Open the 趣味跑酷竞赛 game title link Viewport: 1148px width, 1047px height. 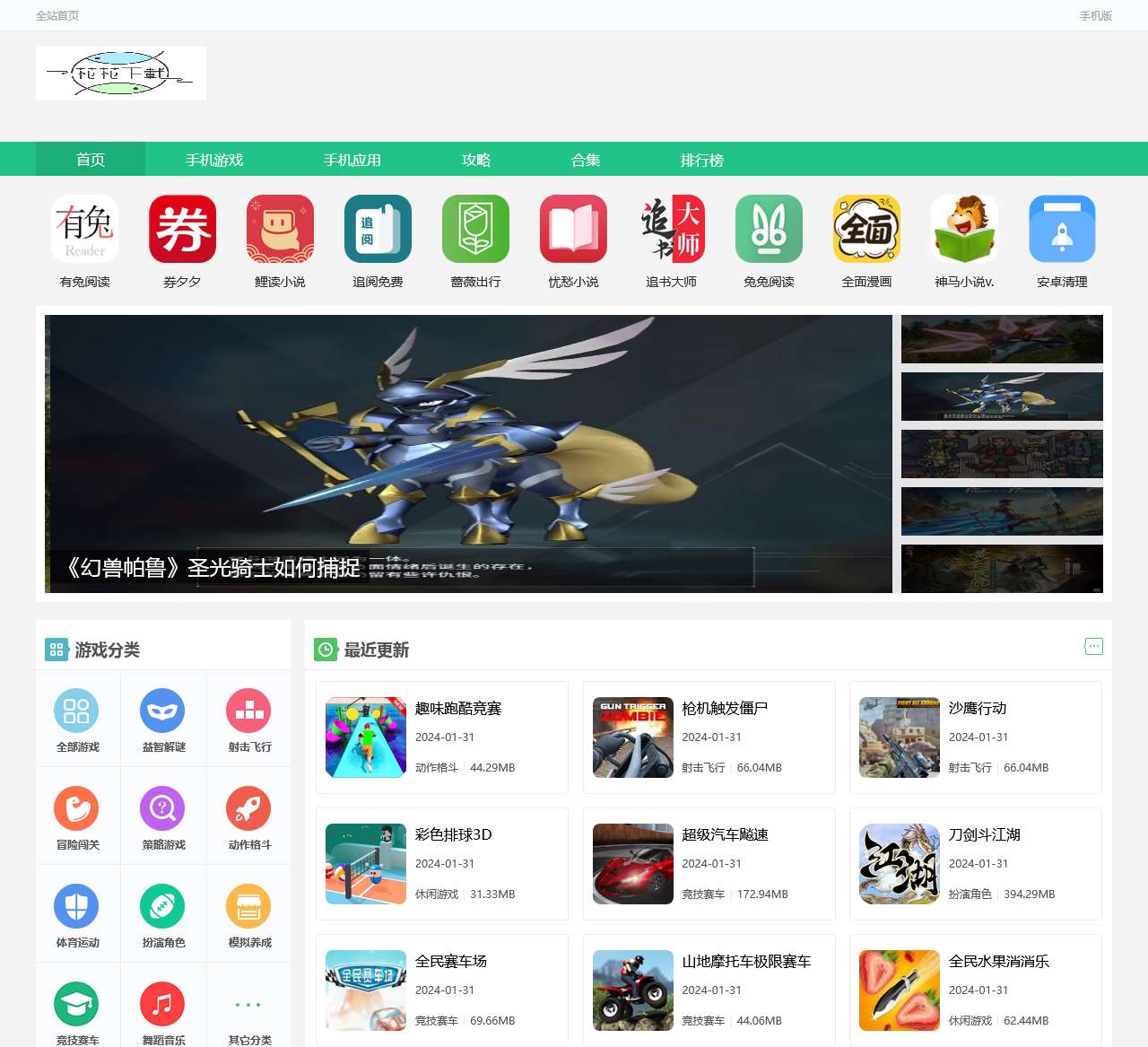[x=458, y=708]
